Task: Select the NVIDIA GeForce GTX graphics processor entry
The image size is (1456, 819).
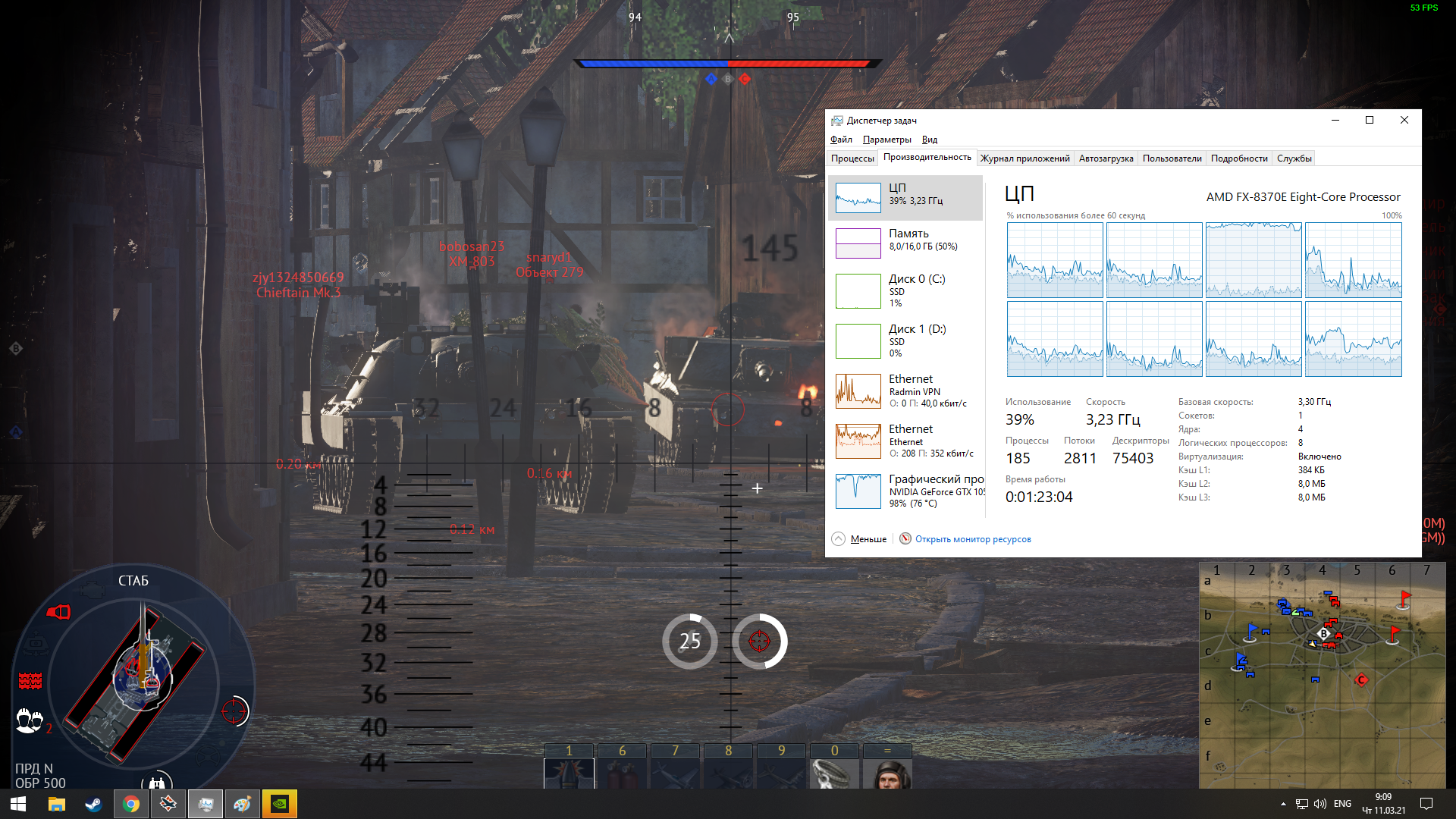Action: pyautogui.click(x=905, y=491)
